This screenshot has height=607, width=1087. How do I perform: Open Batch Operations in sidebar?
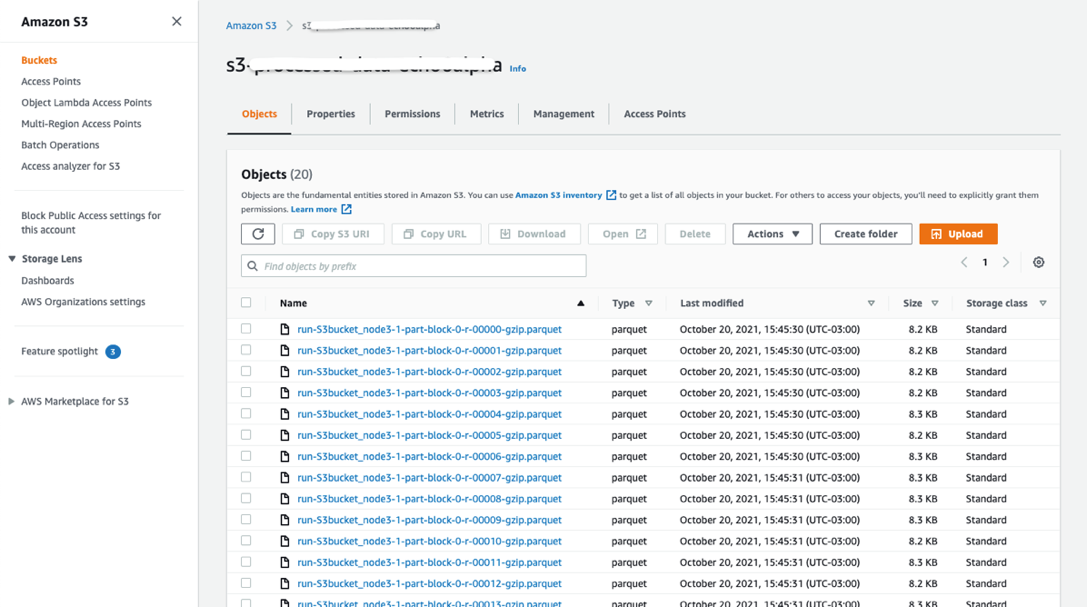point(60,145)
